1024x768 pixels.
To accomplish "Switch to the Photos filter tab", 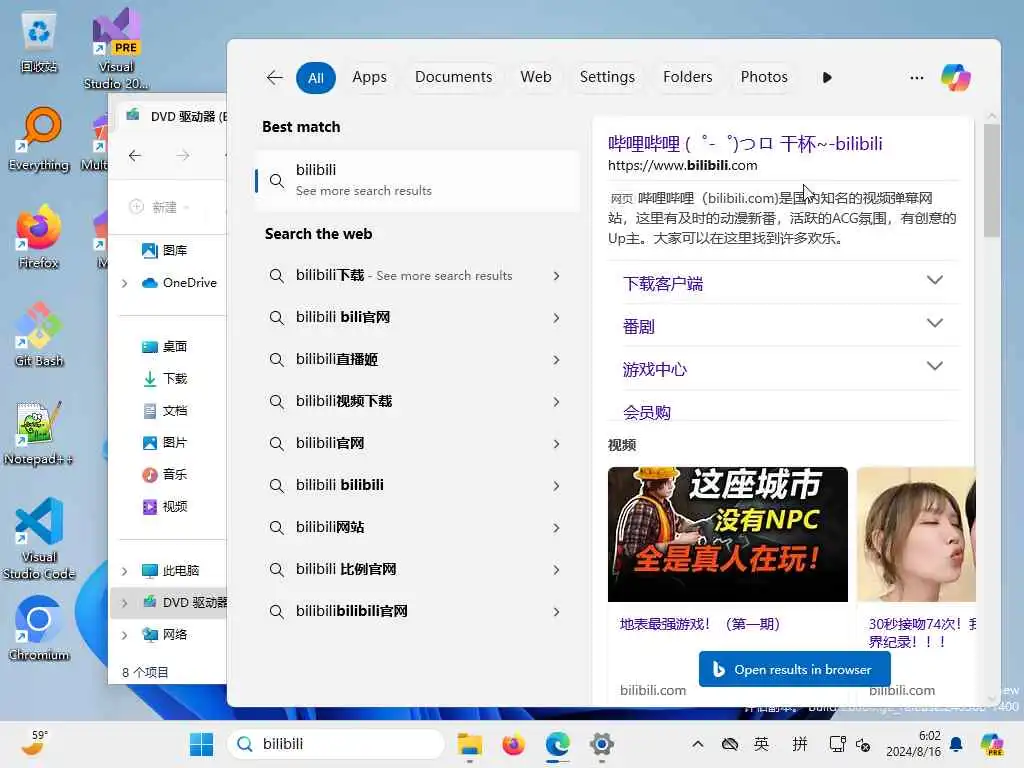I will coord(763,77).
